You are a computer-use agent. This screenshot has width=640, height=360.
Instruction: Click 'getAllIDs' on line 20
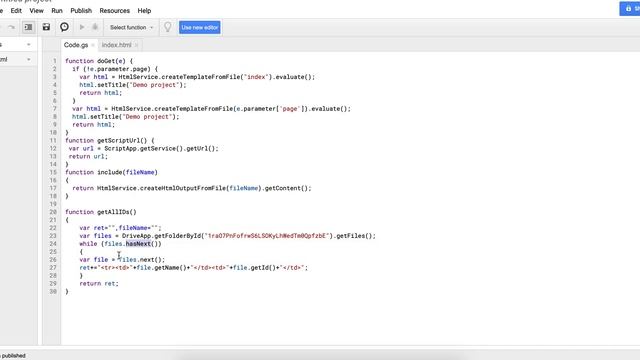113,212
